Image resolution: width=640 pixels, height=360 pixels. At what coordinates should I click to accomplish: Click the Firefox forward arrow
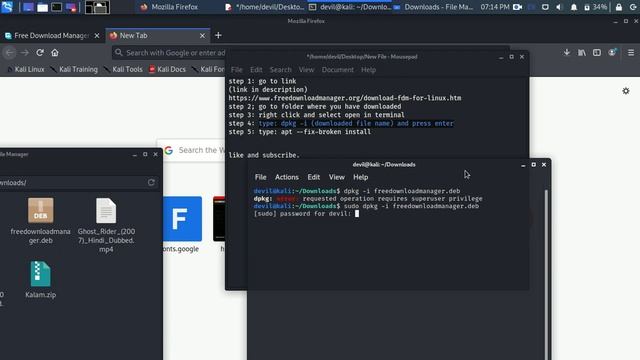pyautogui.click(x=25, y=53)
